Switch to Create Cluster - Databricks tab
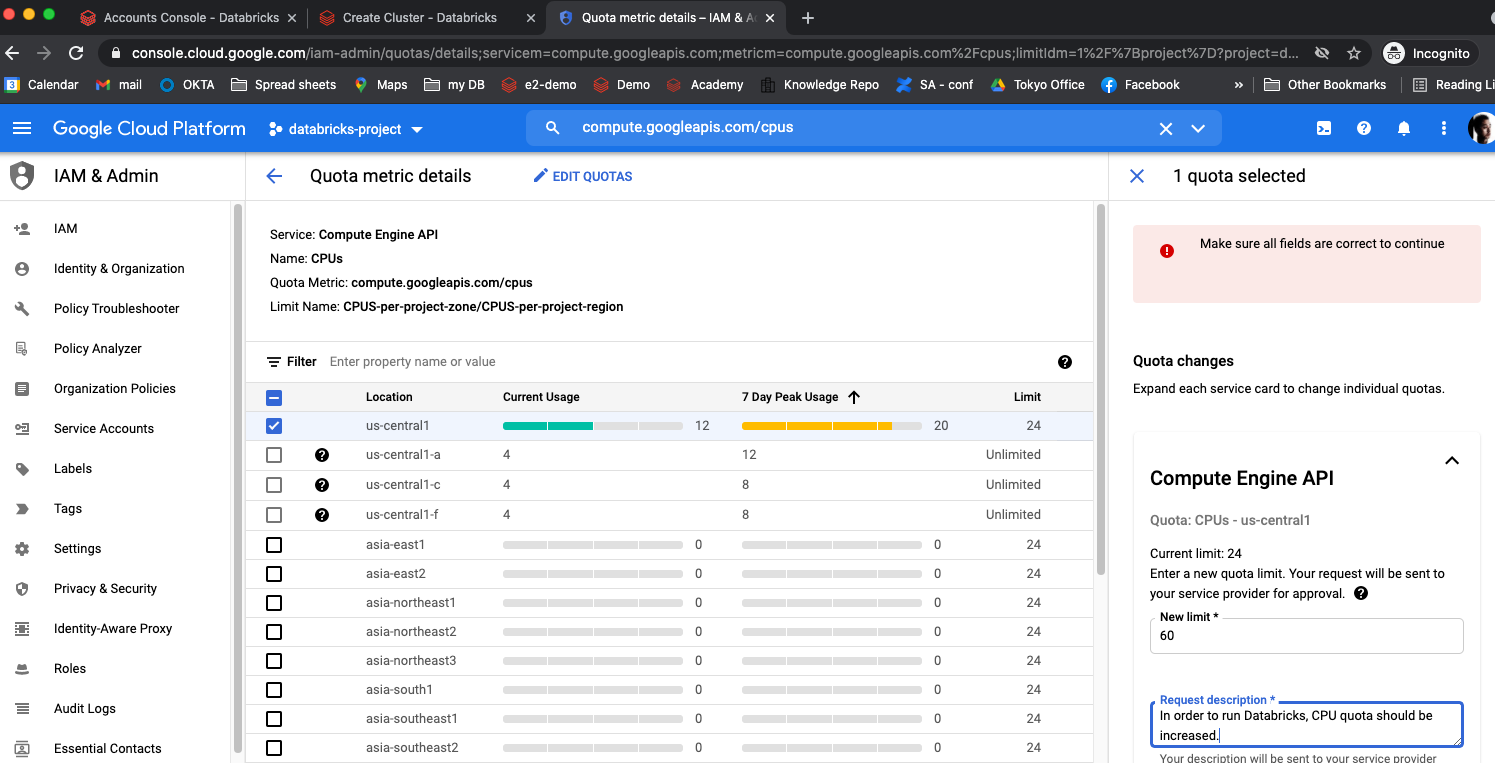This screenshot has width=1495, height=763. (x=428, y=18)
